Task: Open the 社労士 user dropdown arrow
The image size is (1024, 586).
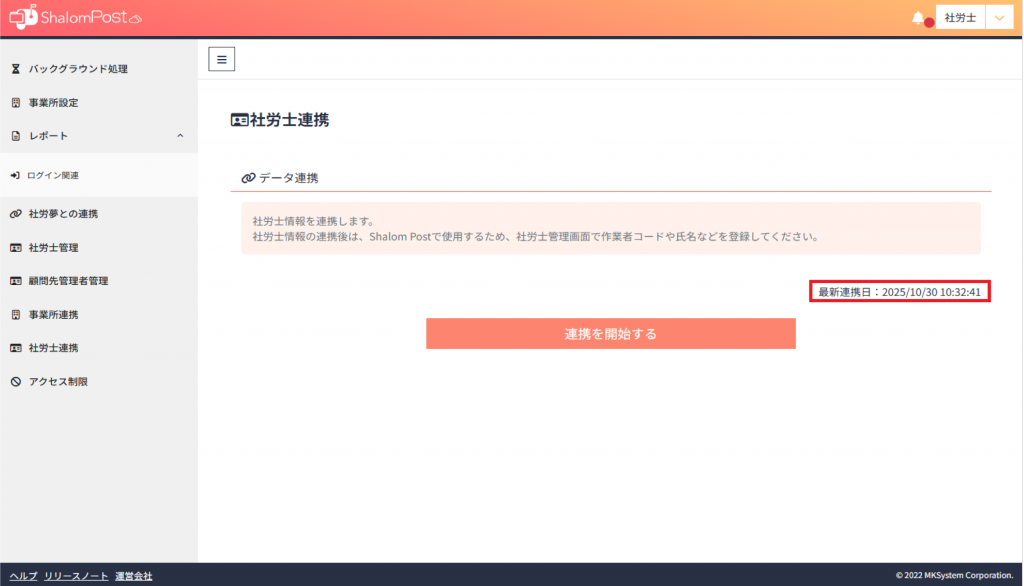Action: [x=999, y=18]
